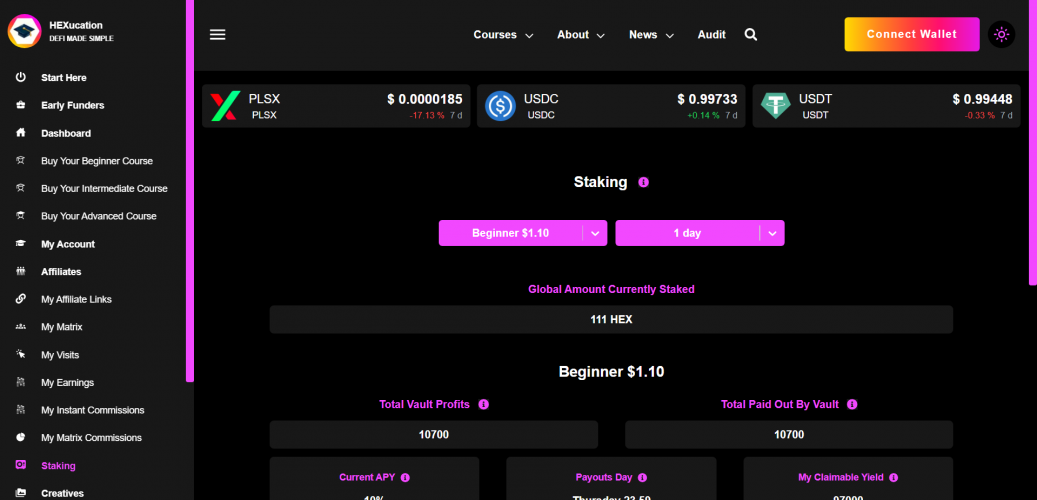Screen dimensions: 1037x500
Task: Click the PLSX token logo
Action: click(x=225, y=106)
